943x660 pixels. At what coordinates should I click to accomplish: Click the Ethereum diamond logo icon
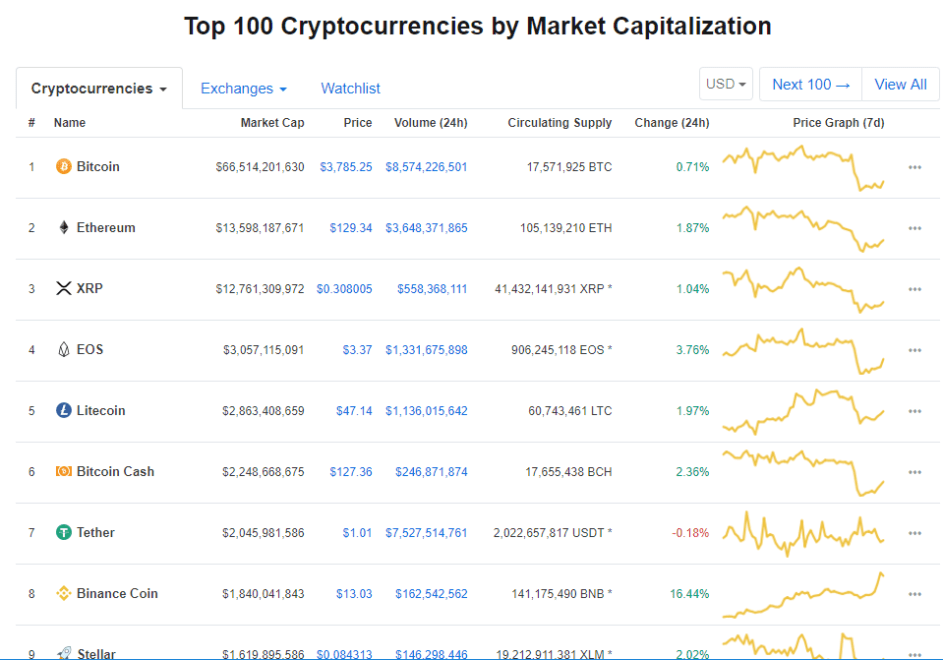click(x=63, y=228)
